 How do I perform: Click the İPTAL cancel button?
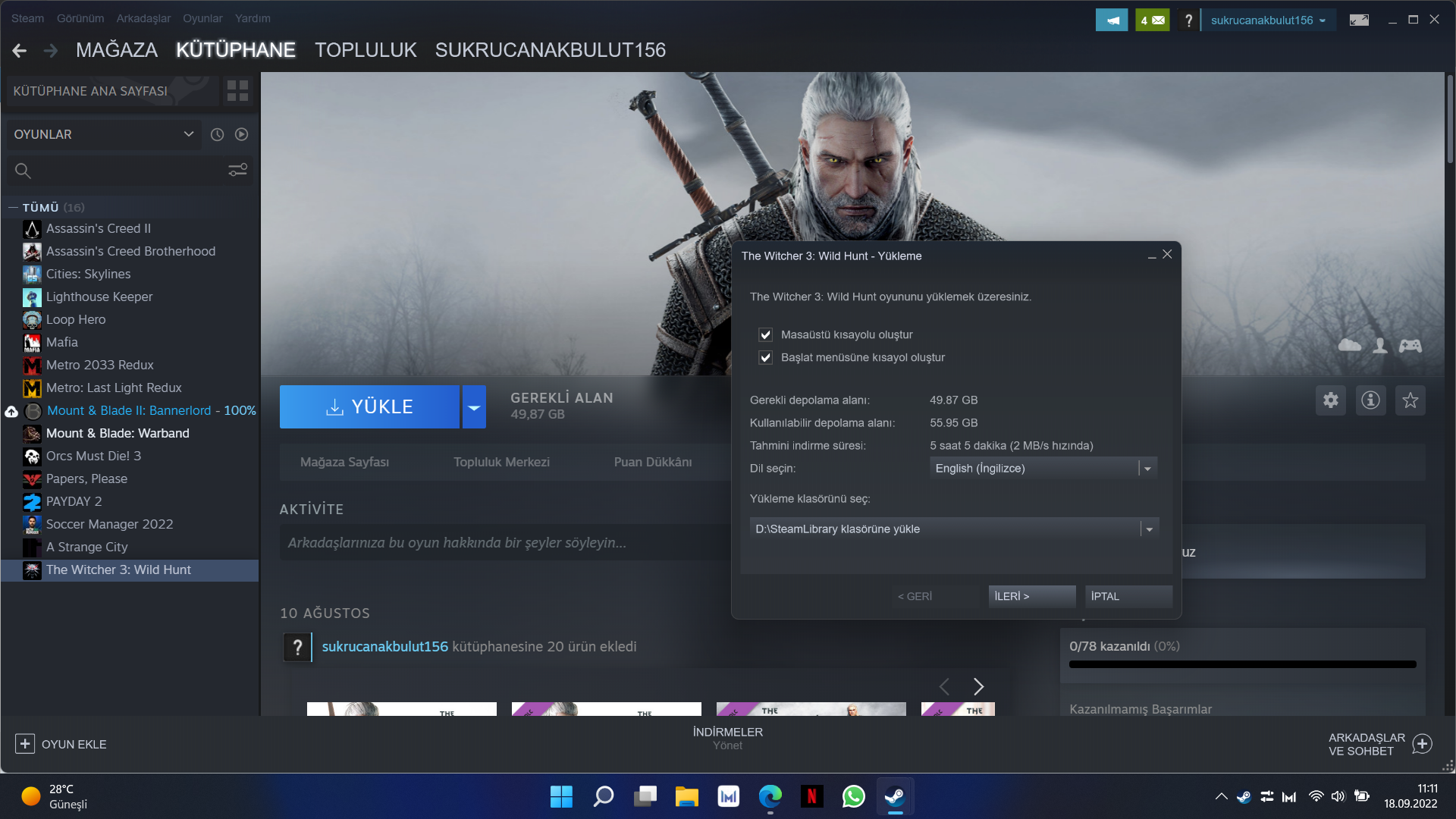pyautogui.click(x=1128, y=596)
